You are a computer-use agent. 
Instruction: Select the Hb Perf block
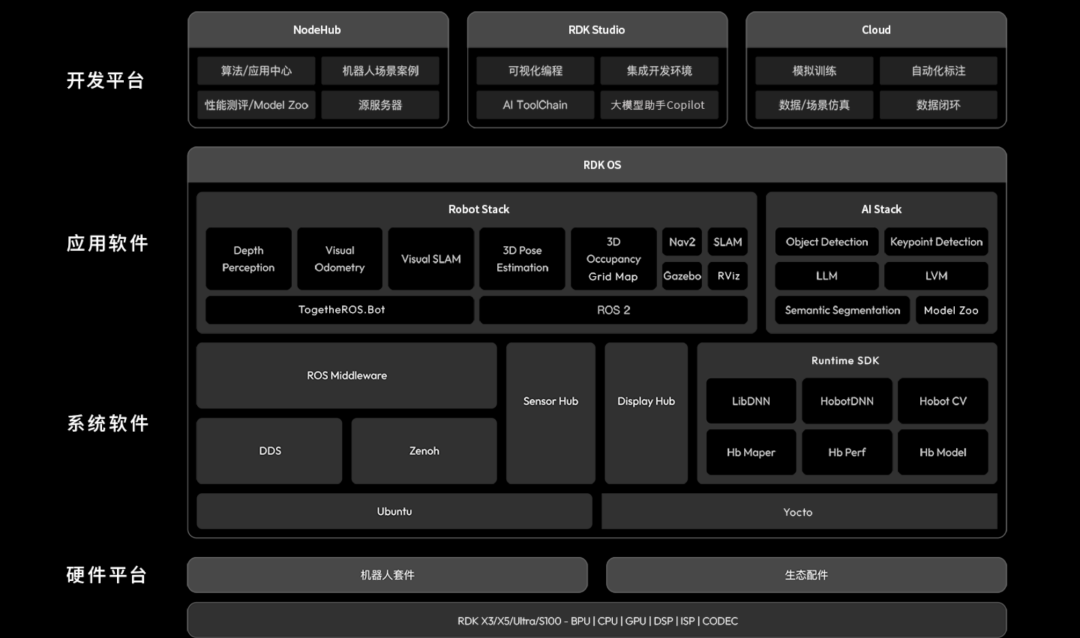847,452
